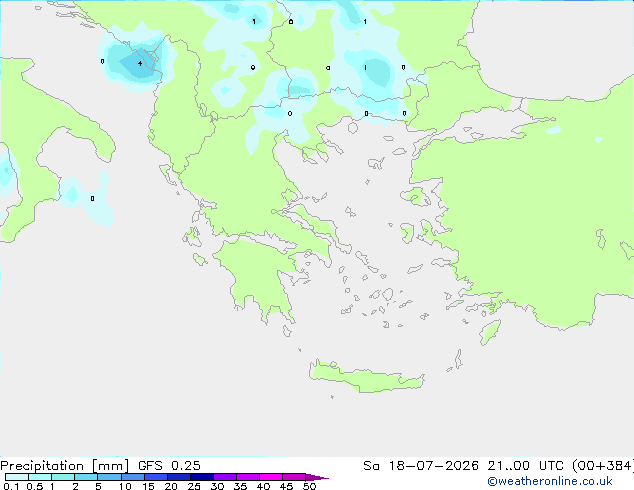
Task: Click the legend tick label '15'
Action: click(148, 486)
